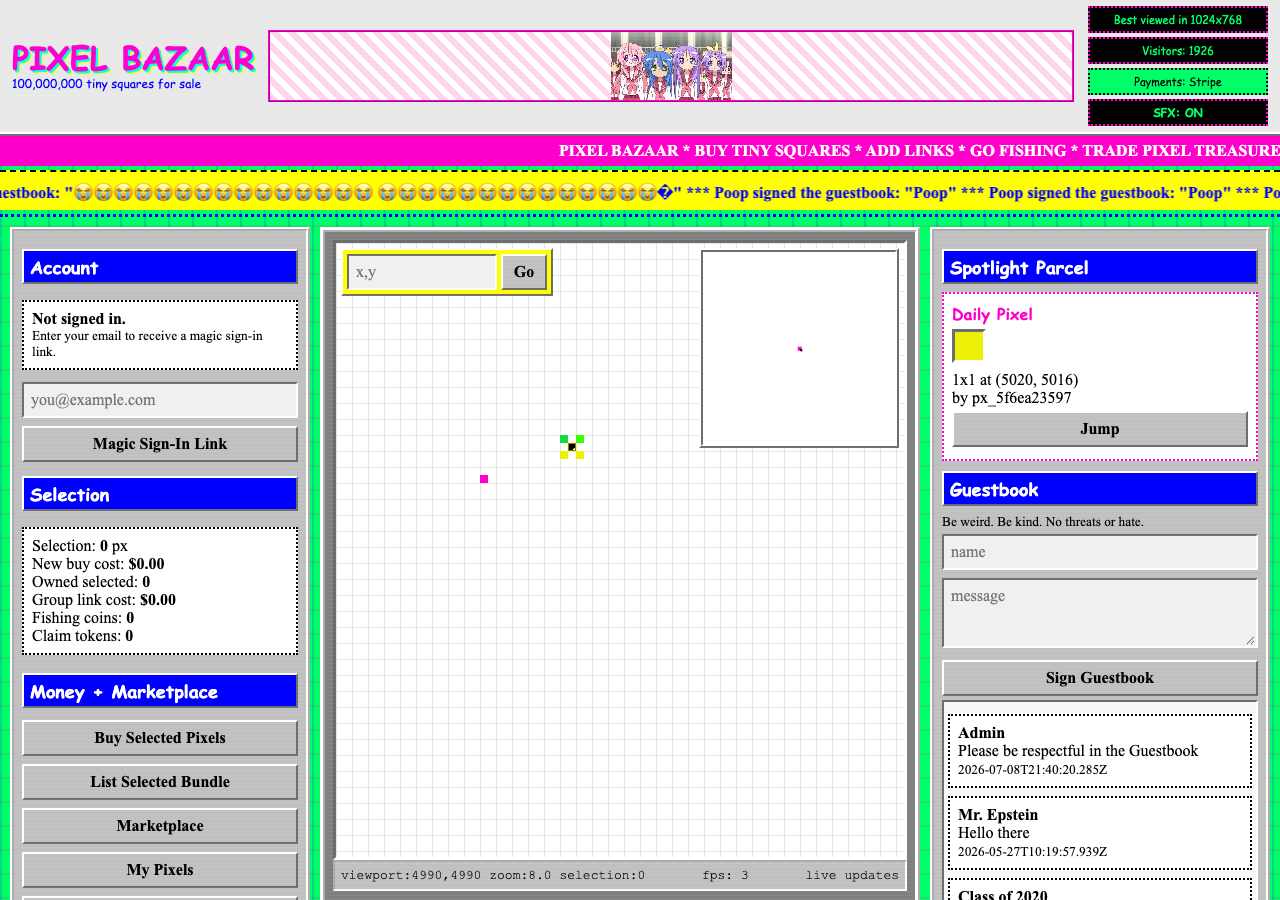The width and height of the screenshot is (1280, 900).
Task: Click the 'Claim tokens: 0' line
Action: 83,636
